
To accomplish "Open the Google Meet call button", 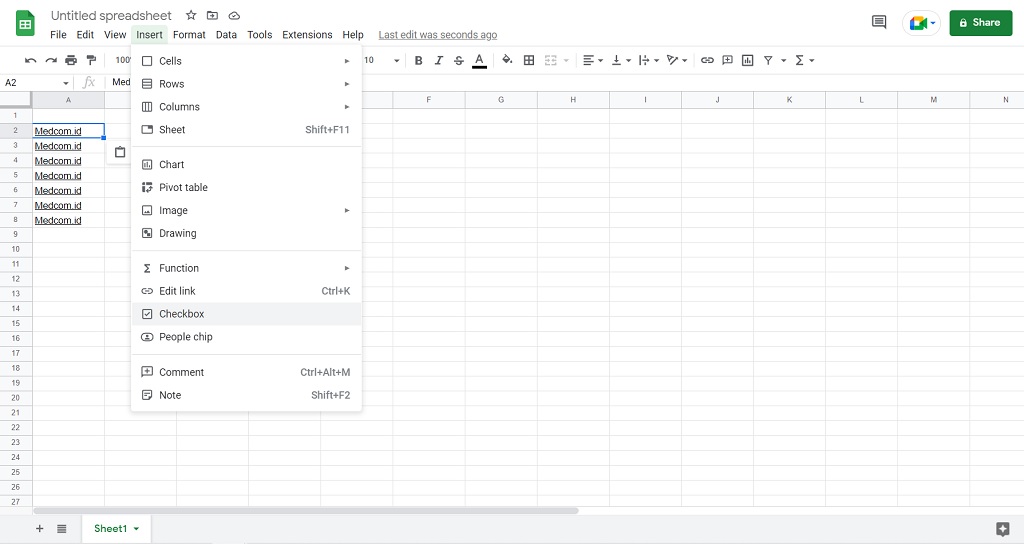I will click(921, 23).
